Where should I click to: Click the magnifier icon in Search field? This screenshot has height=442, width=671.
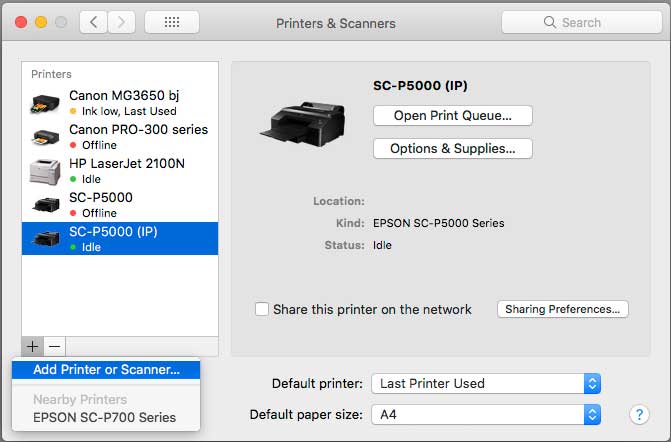point(549,22)
